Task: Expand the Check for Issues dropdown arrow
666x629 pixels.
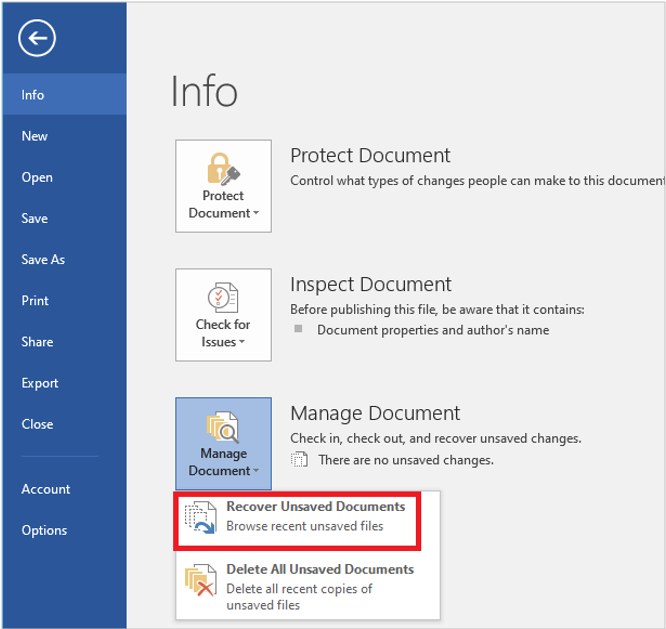Action: click(242, 342)
